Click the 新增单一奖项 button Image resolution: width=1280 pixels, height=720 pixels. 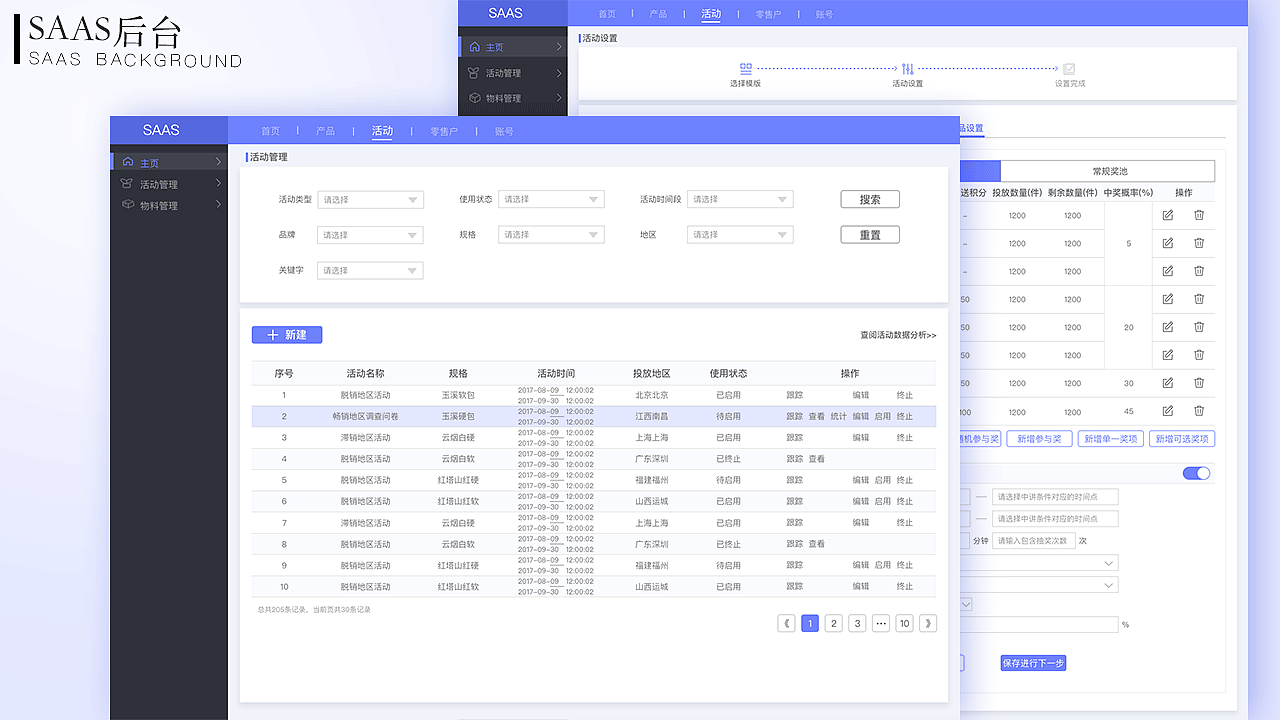click(1111, 439)
